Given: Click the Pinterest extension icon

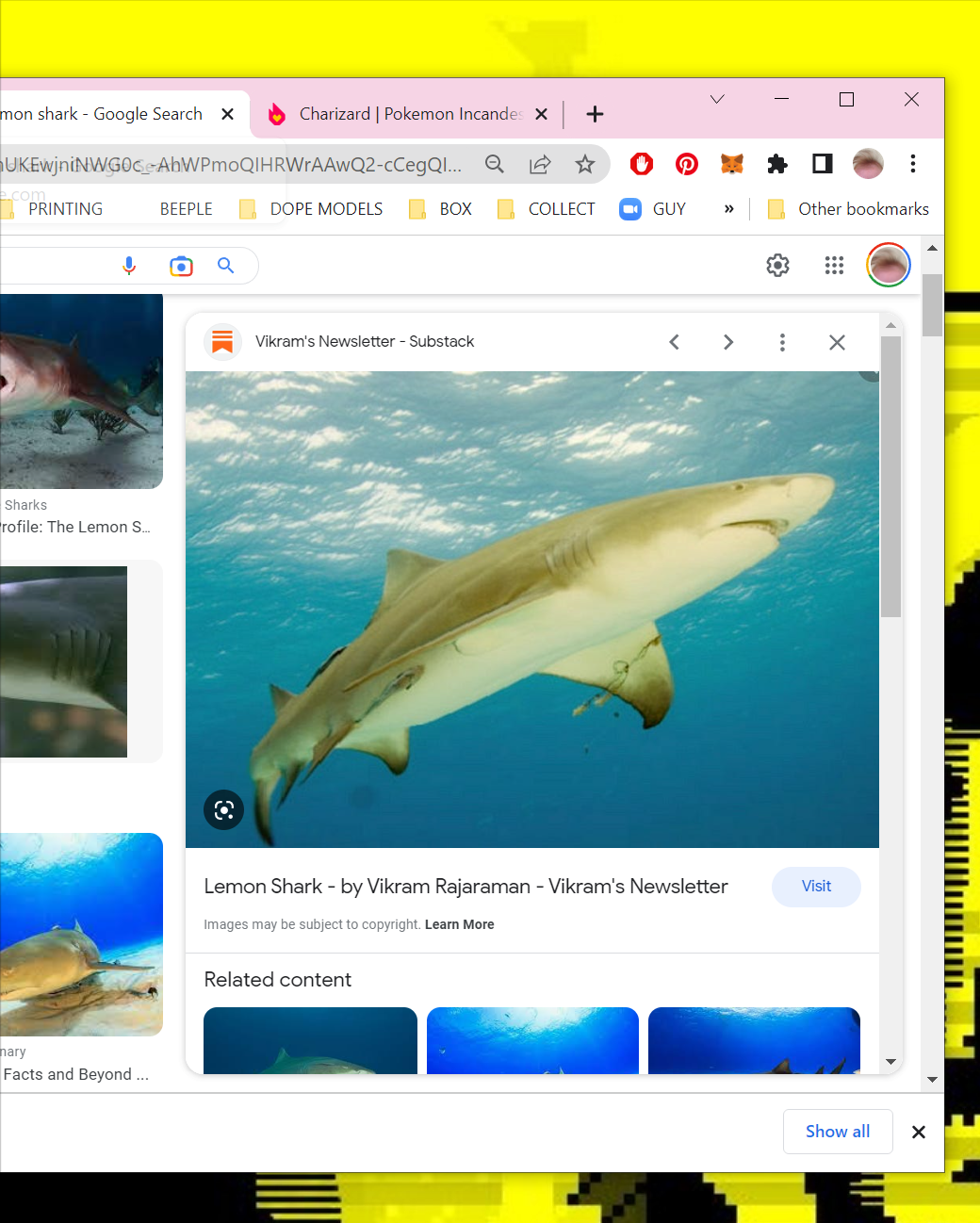Looking at the screenshot, I should click(x=687, y=164).
